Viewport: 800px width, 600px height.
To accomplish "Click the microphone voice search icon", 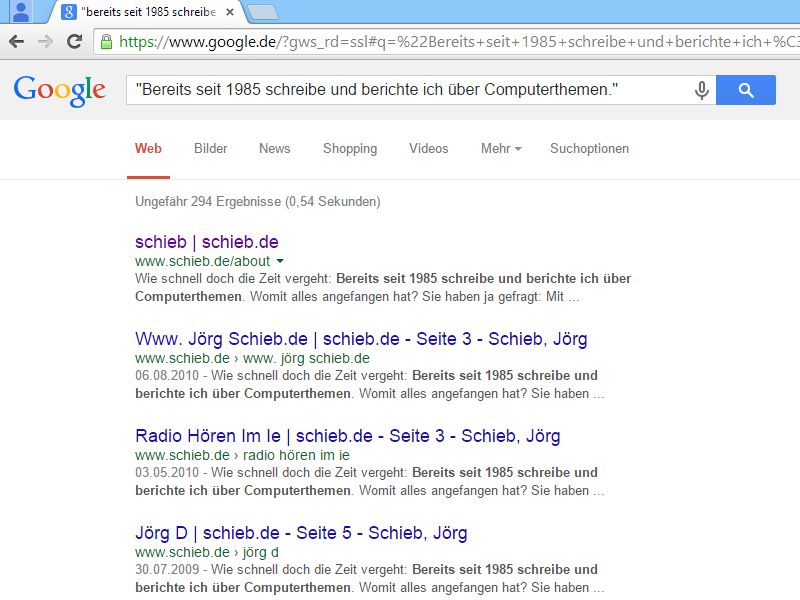I will (702, 90).
